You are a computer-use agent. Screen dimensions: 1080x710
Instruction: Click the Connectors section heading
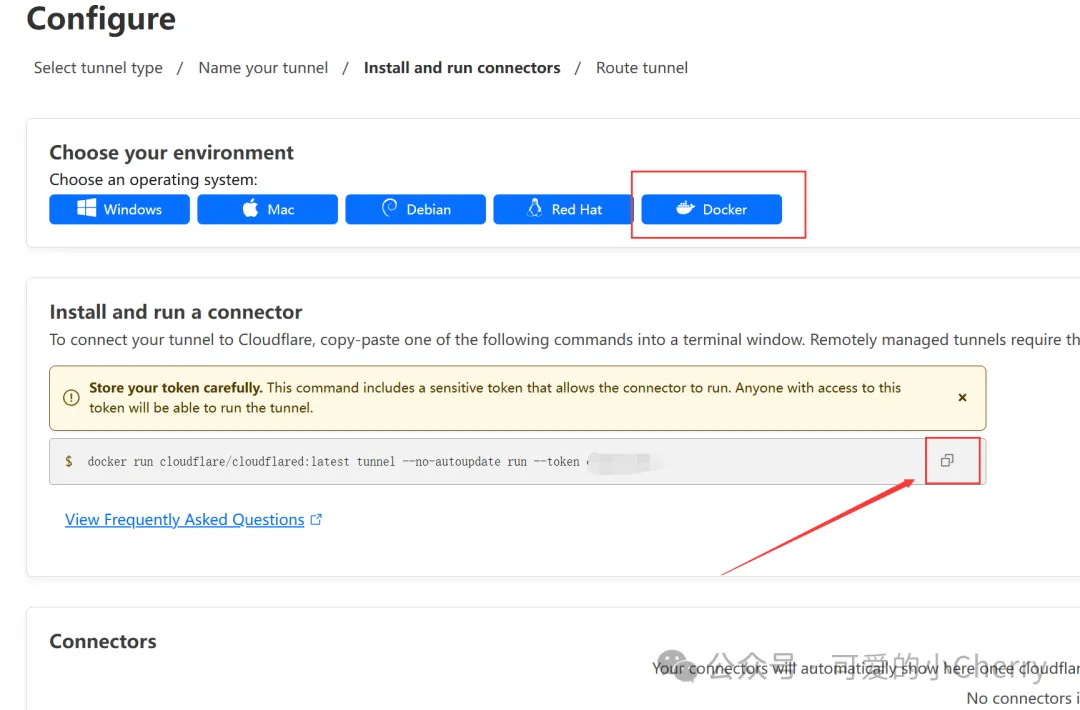[103, 641]
